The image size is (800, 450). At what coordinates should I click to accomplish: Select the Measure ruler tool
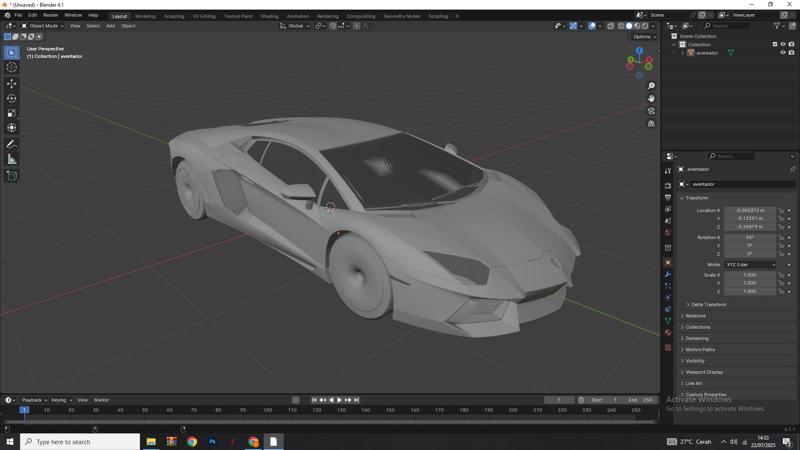[12, 159]
